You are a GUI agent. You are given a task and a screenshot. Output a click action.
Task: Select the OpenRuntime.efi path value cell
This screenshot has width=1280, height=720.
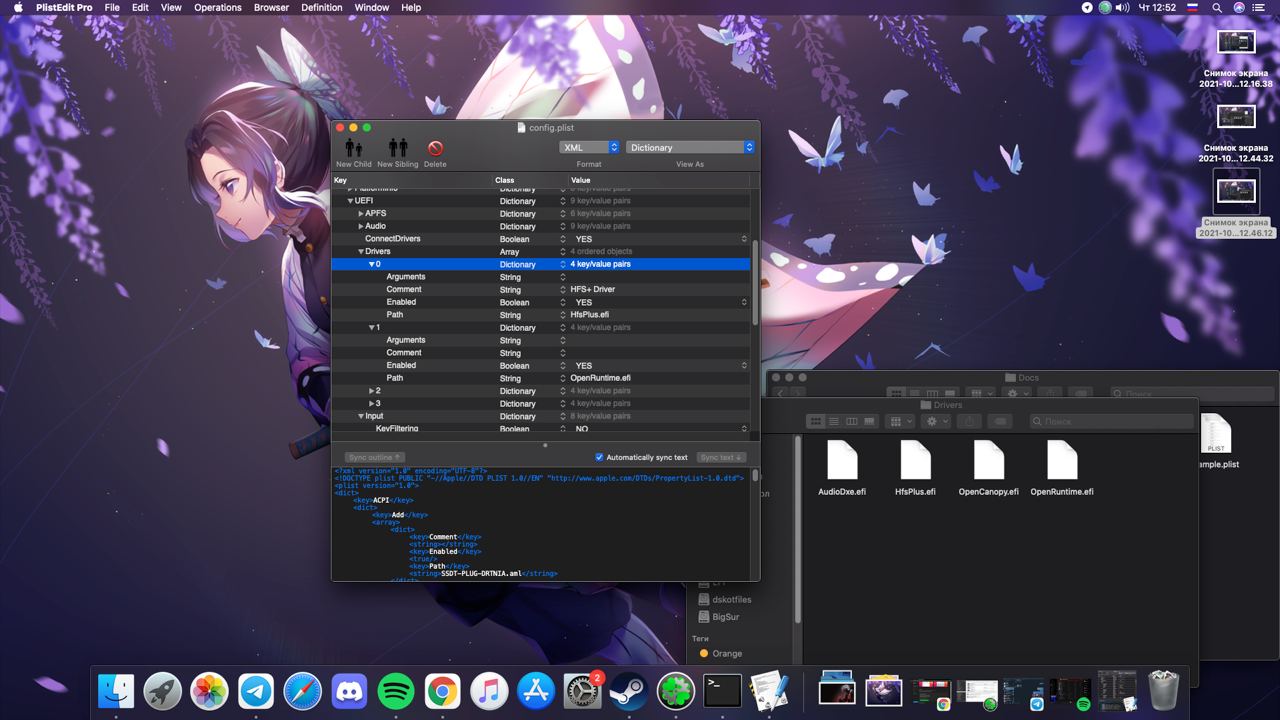point(659,378)
